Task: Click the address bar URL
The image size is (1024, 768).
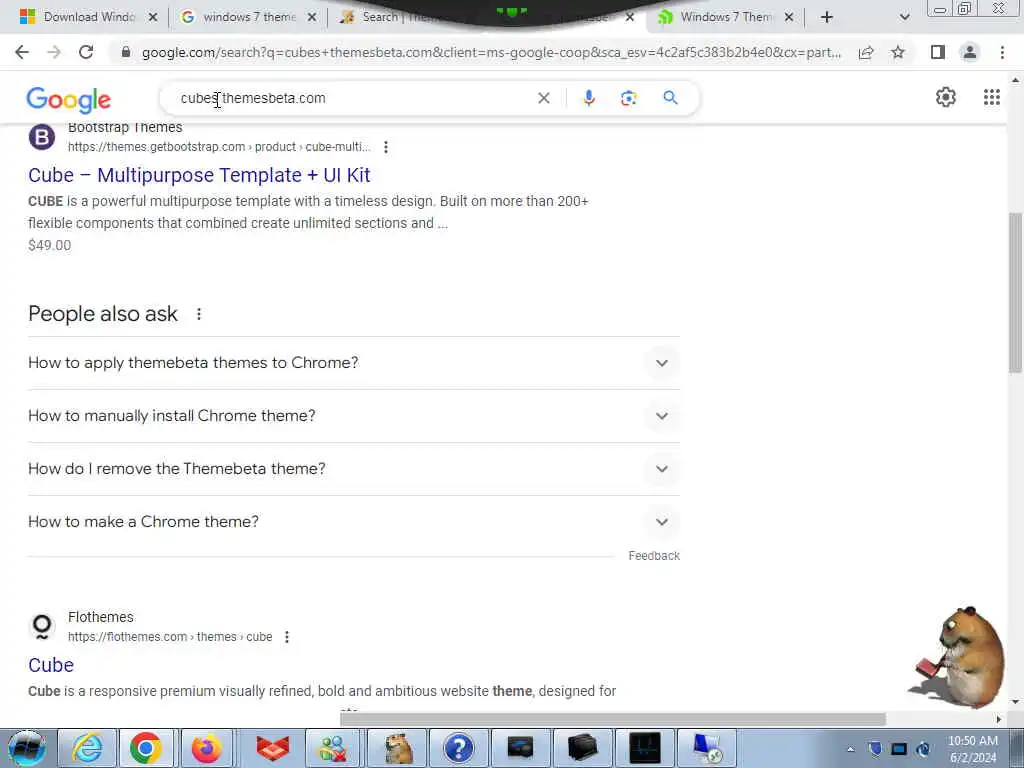Action: 491,52
